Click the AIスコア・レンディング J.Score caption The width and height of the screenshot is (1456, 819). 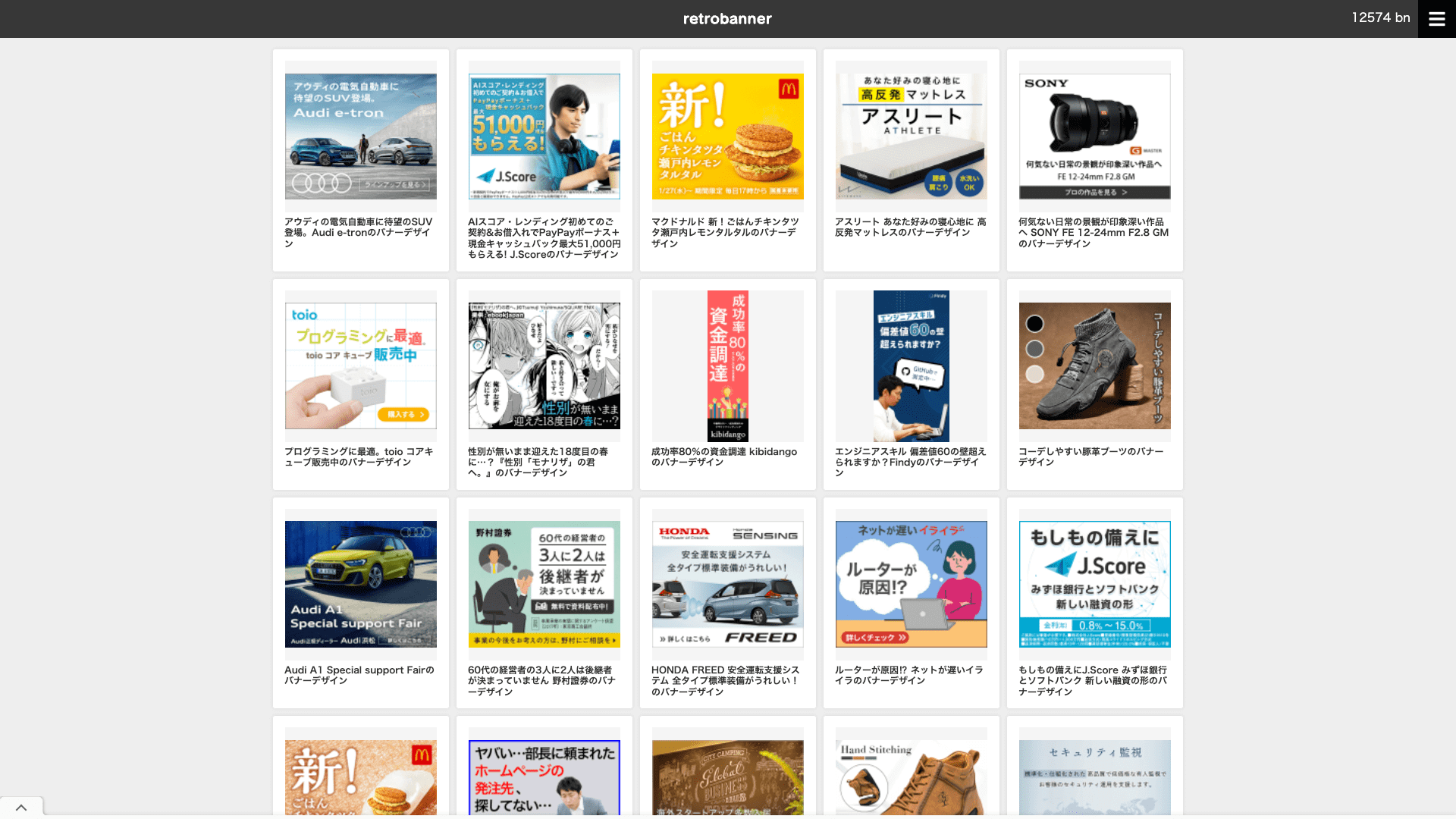pos(544,238)
